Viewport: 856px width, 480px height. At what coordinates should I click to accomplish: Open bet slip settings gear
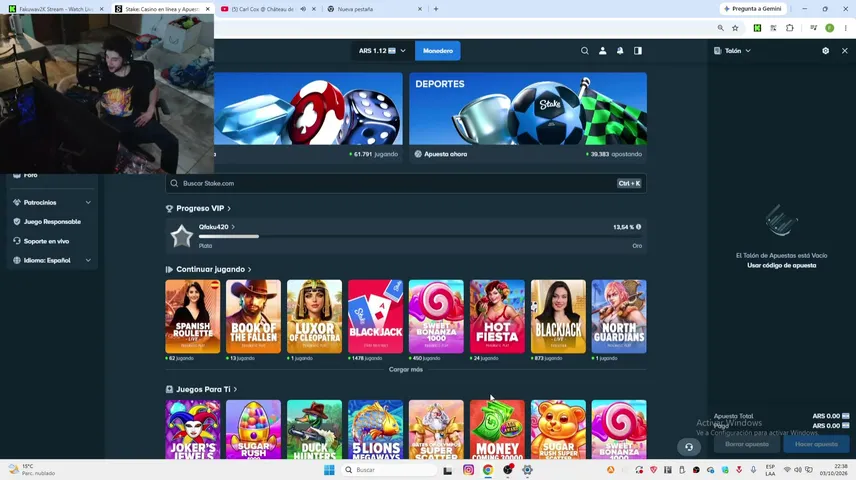coord(825,51)
